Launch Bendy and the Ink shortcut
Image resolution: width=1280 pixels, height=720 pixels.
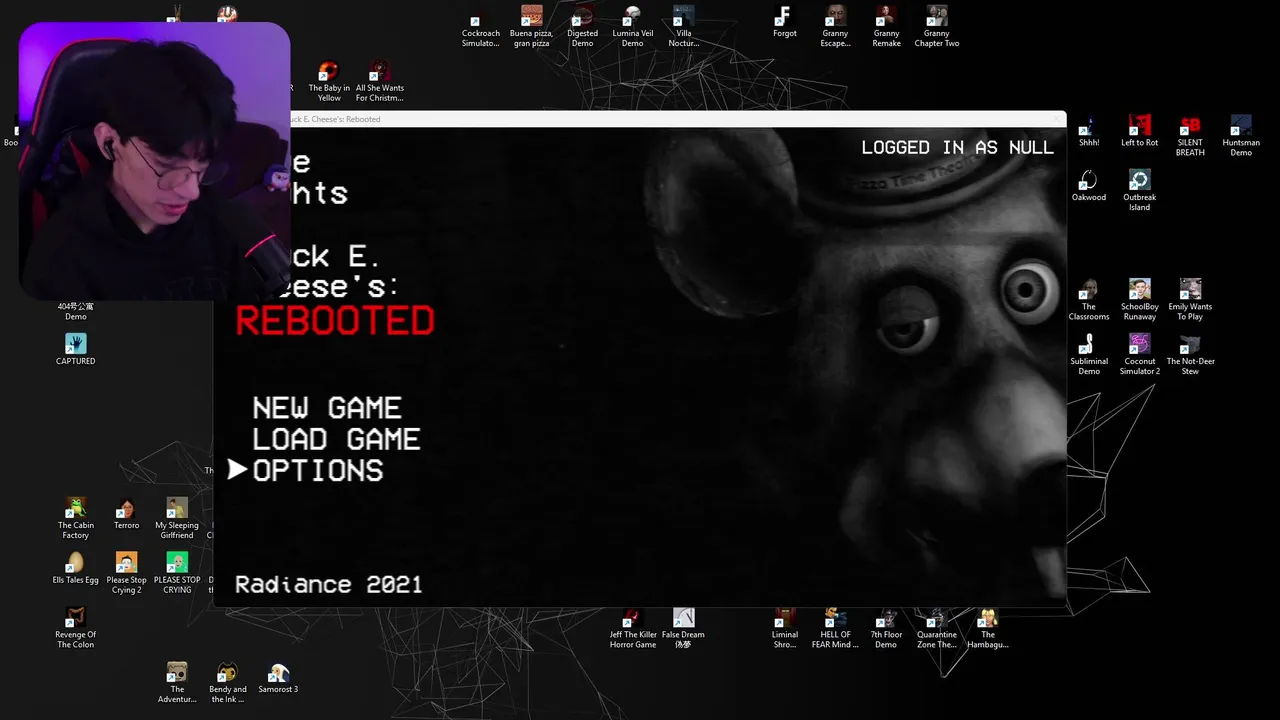click(227, 683)
